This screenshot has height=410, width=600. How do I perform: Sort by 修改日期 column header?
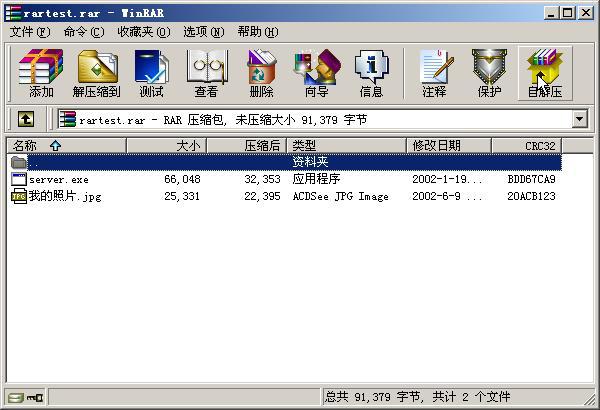click(x=449, y=146)
